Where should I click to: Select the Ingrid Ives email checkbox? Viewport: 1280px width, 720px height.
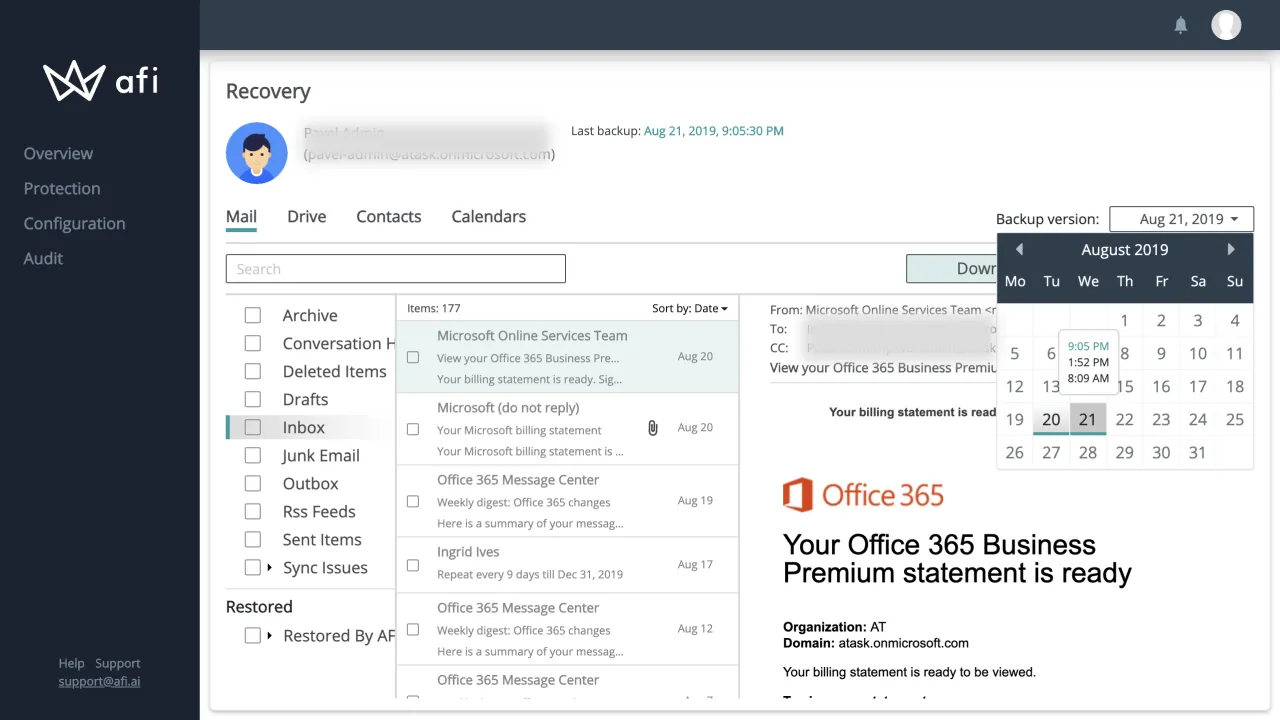coord(413,565)
